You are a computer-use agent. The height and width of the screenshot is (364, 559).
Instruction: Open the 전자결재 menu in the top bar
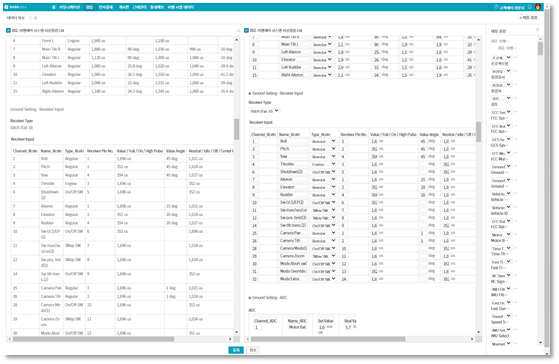[x=106, y=7]
